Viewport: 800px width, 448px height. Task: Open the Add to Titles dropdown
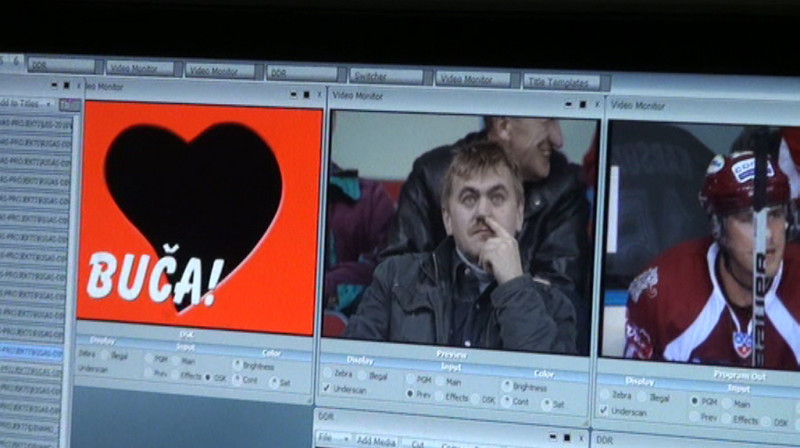pyautogui.click(x=28, y=104)
